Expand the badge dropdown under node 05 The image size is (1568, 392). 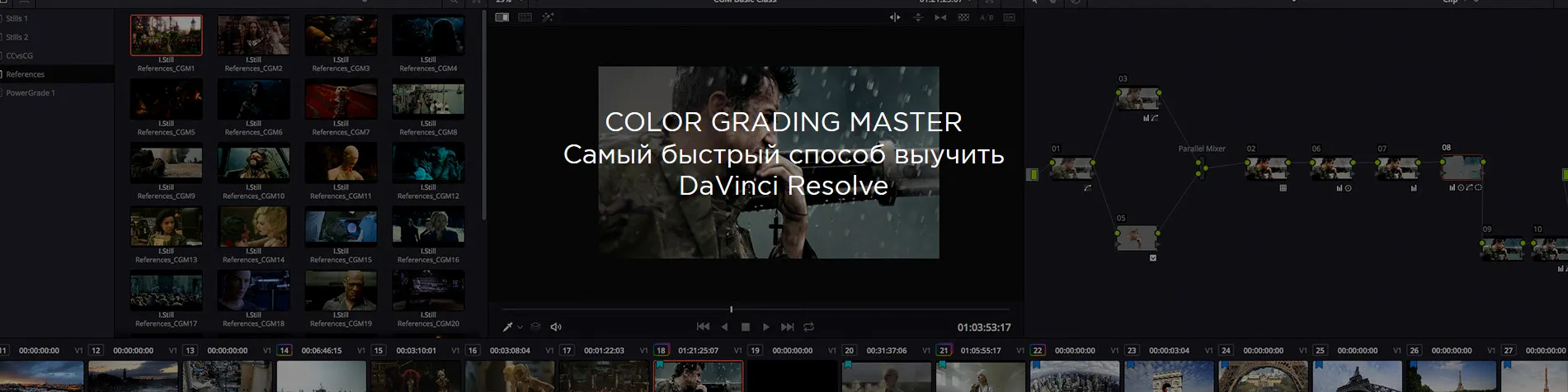(x=1153, y=258)
